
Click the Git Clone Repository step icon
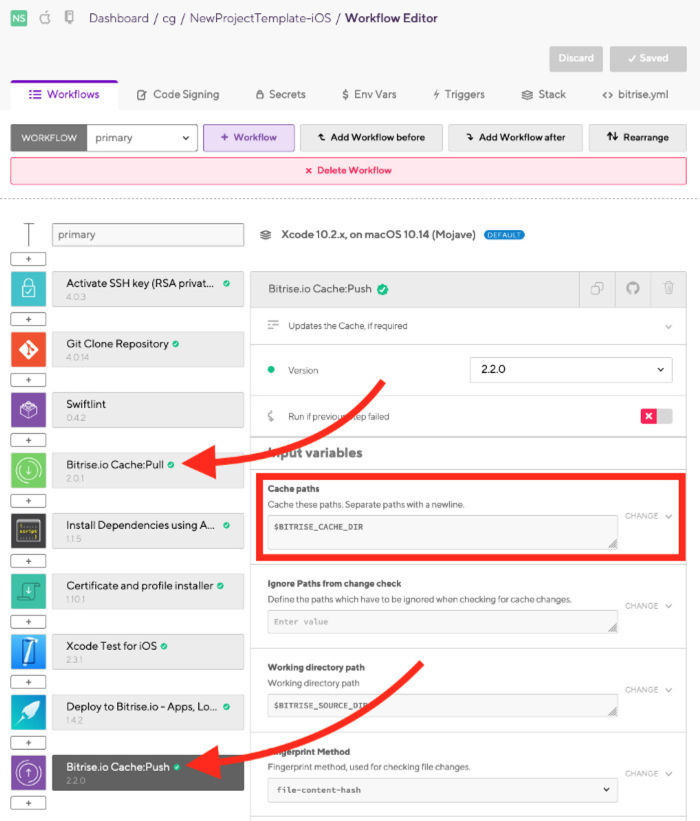coord(28,349)
